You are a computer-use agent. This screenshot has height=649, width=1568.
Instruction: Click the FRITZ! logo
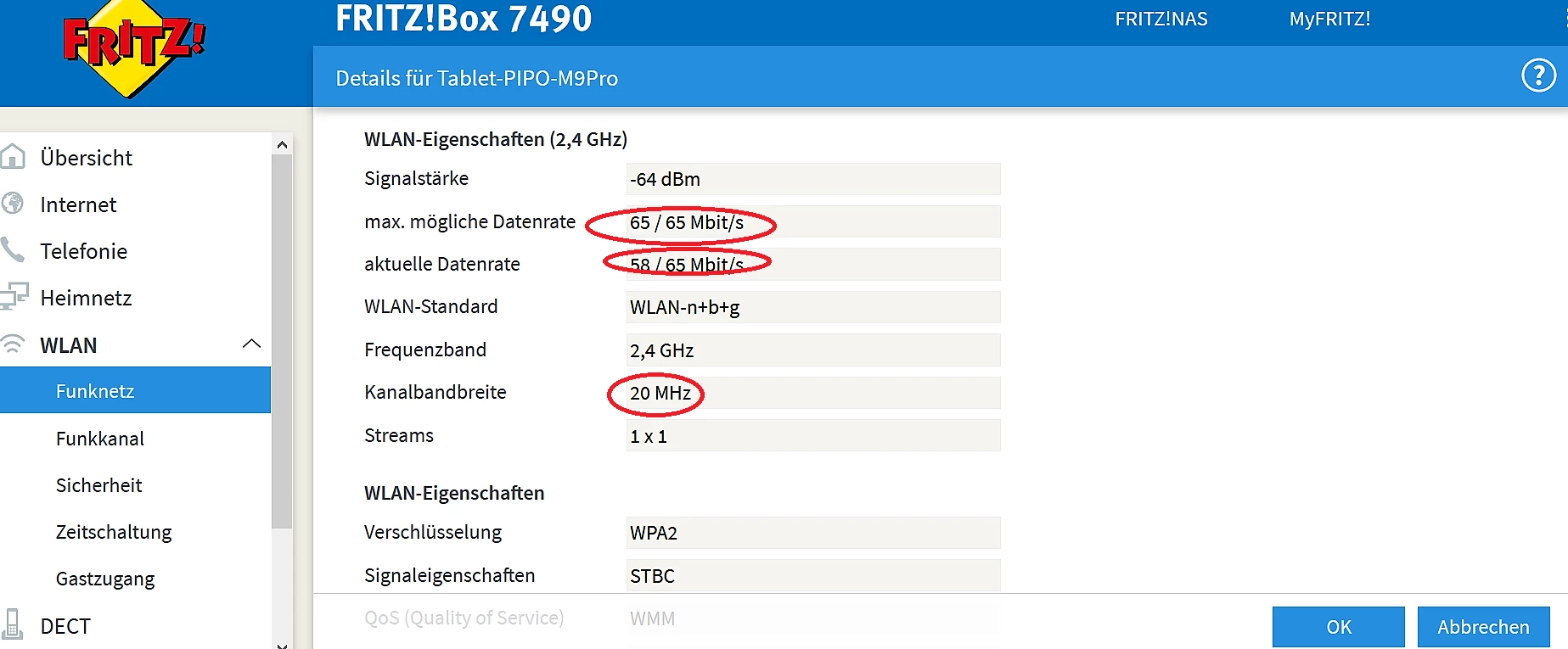click(134, 49)
